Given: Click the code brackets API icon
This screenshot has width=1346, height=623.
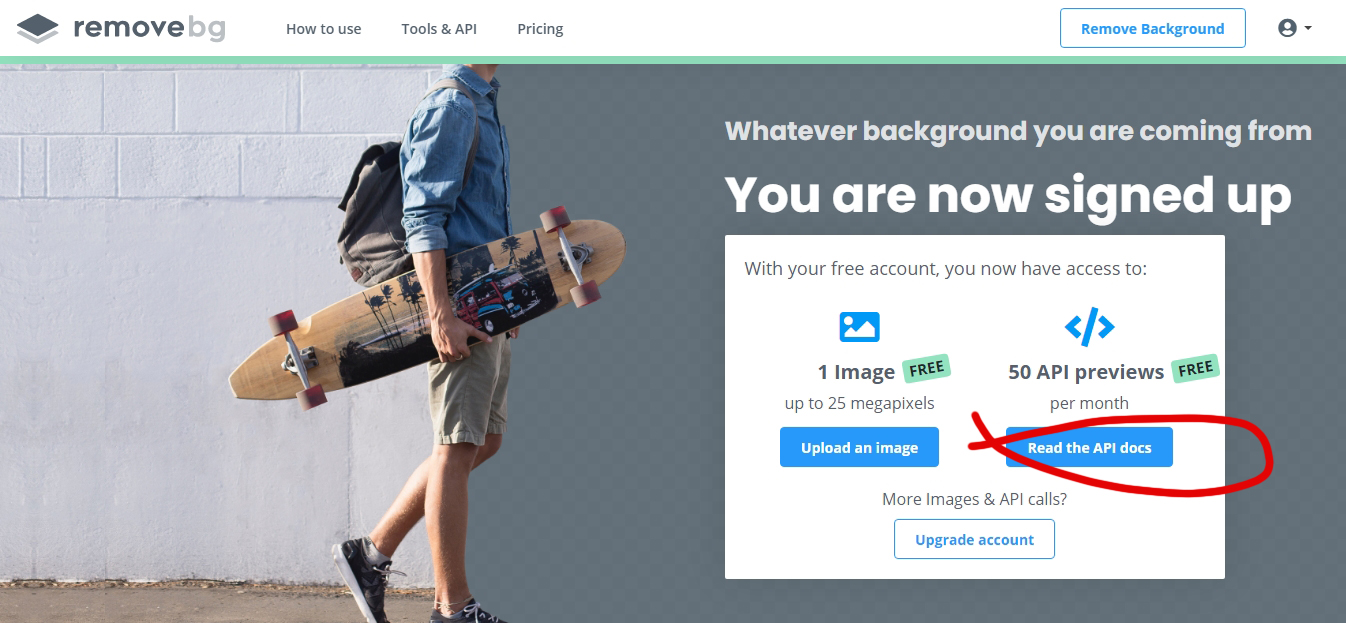Looking at the screenshot, I should coord(1089,326).
